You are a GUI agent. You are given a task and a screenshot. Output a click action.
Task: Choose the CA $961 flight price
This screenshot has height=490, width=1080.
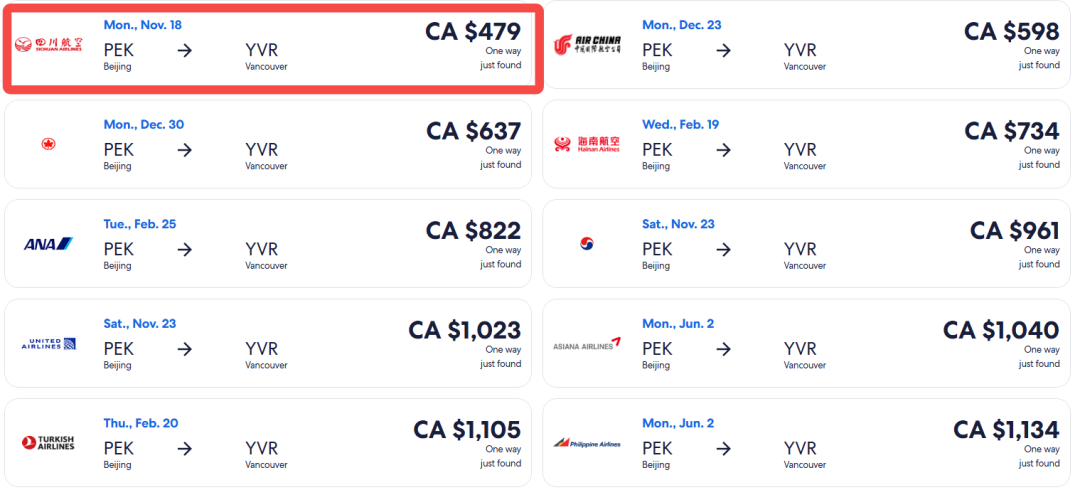pyautogui.click(x=1015, y=230)
